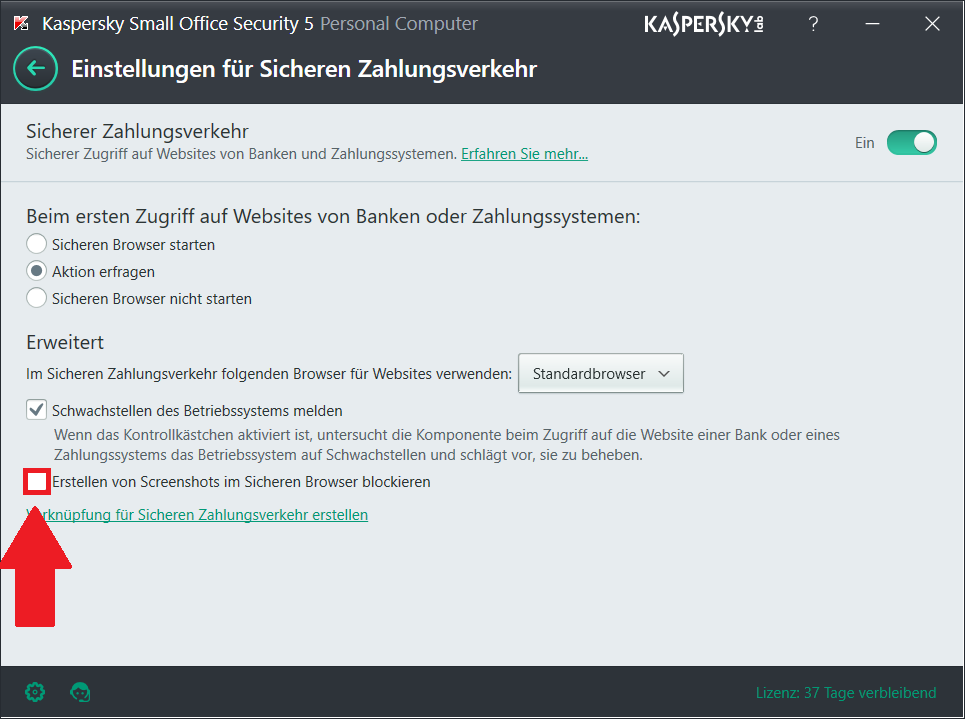Turn off the Sicherer Zahlungsverkehr switch

click(x=911, y=142)
